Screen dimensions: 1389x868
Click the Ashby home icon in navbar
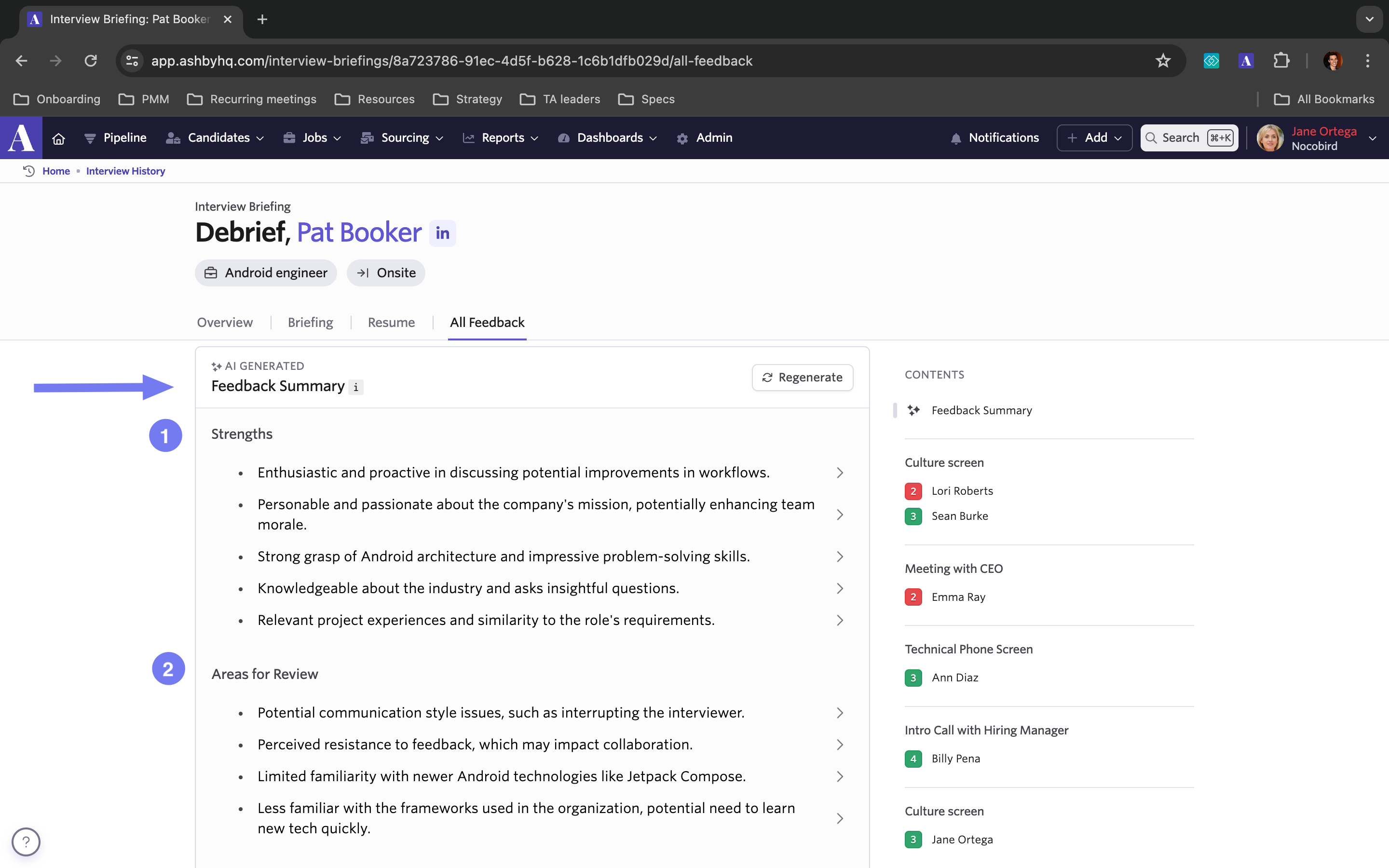click(x=58, y=138)
